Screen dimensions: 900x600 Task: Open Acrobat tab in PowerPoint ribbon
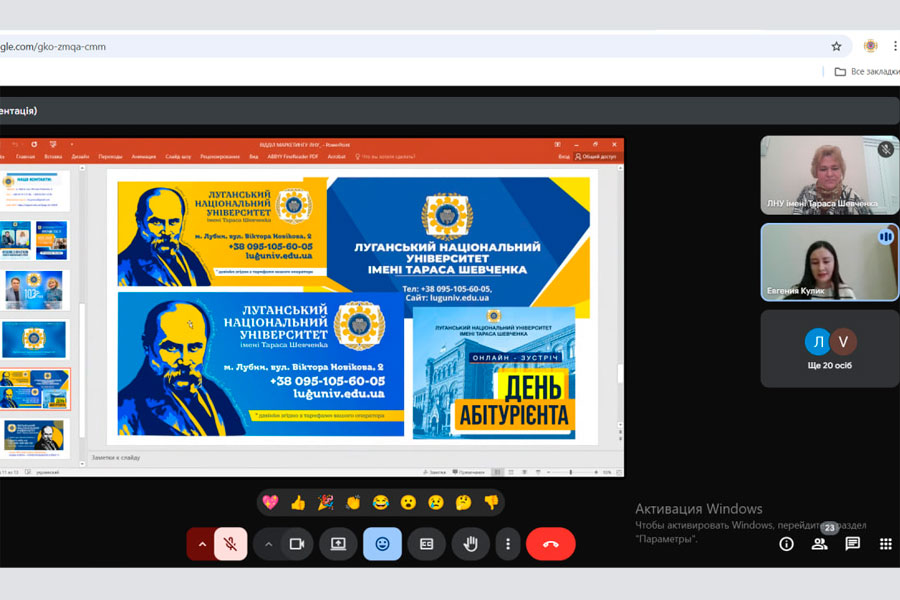336,156
